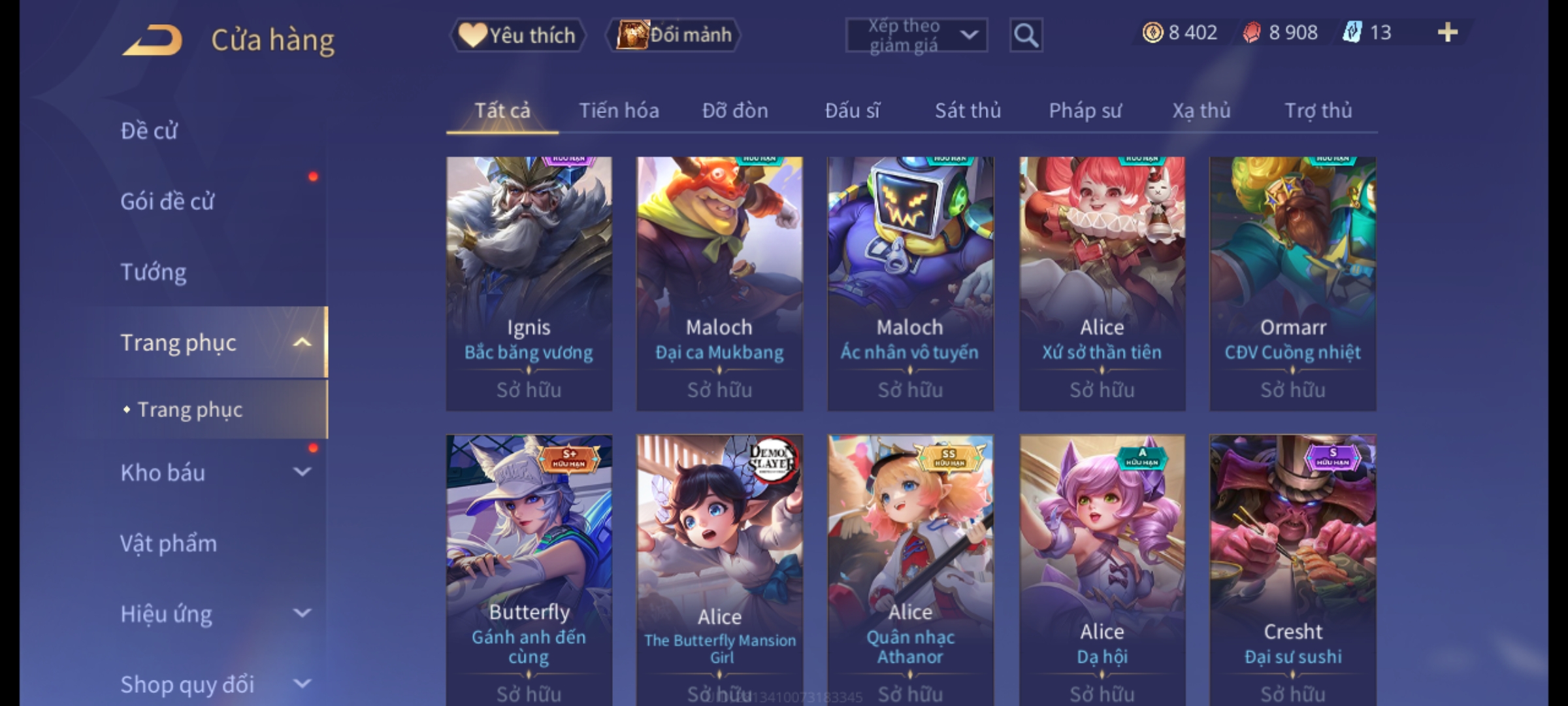Tap the red ruby balance icon
Image resolution: width=1568 pixels, height=706 pixels.
pos(1252,32)
